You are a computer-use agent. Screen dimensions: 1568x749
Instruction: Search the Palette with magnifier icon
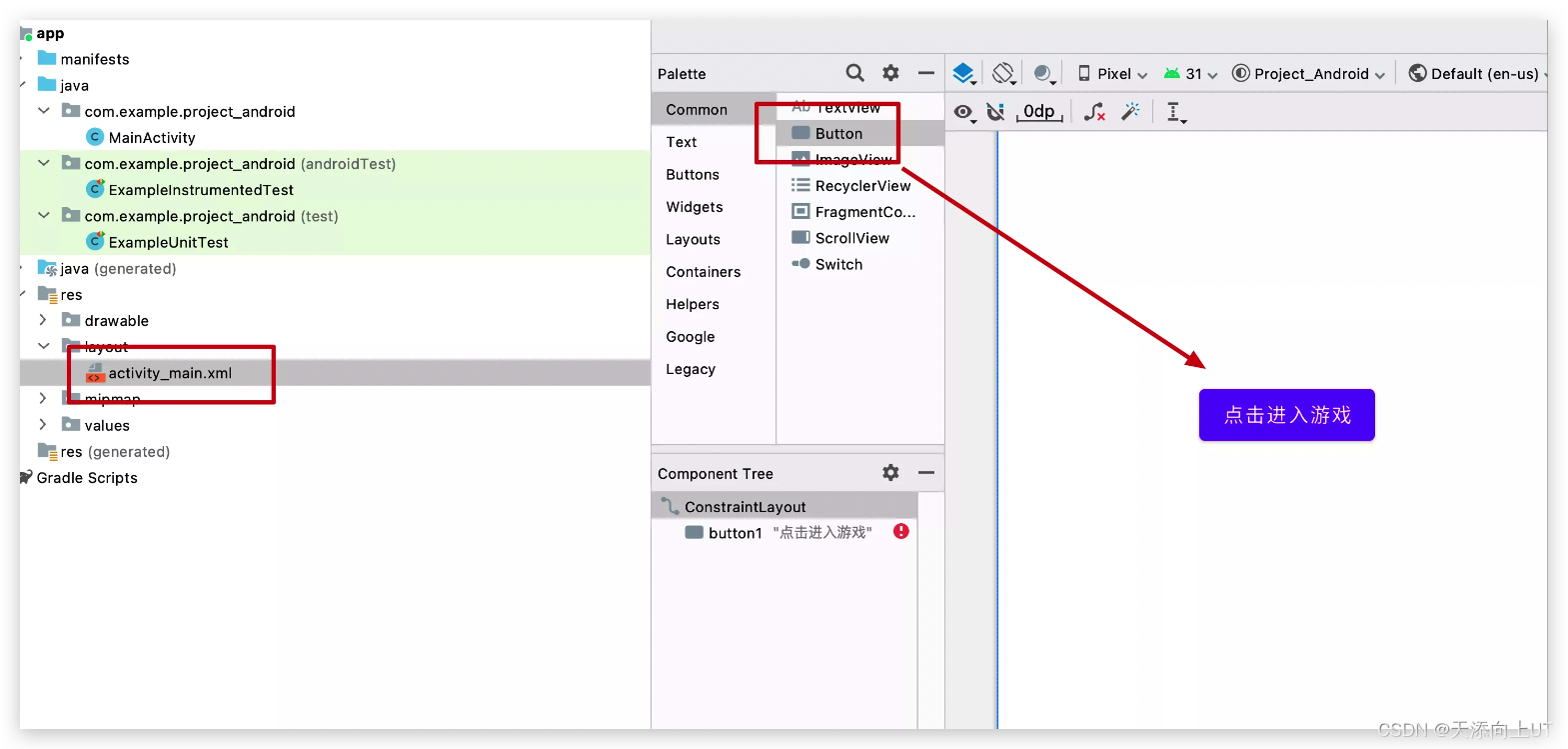(854, 73)
